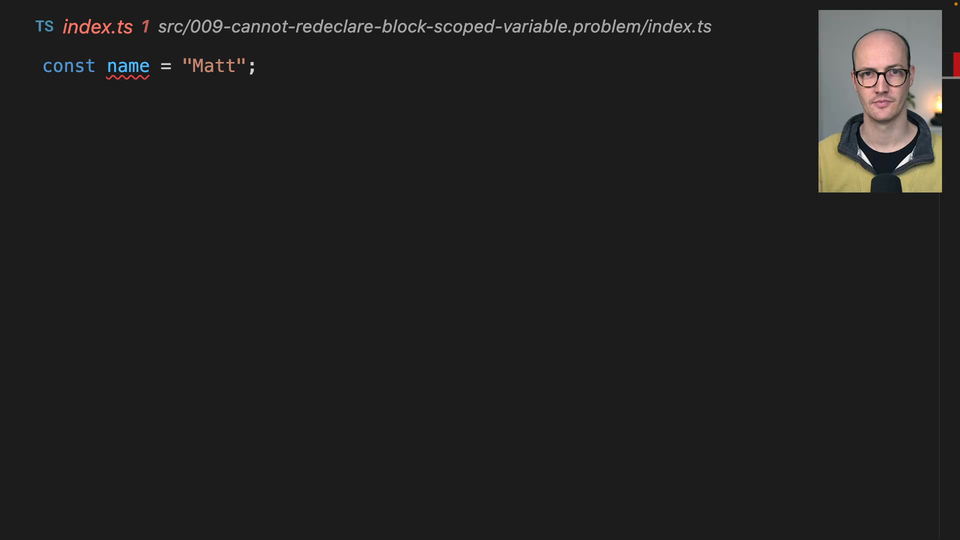Click empty editor area below the code
Screen dimensions: 960x540
click(450, 300)
